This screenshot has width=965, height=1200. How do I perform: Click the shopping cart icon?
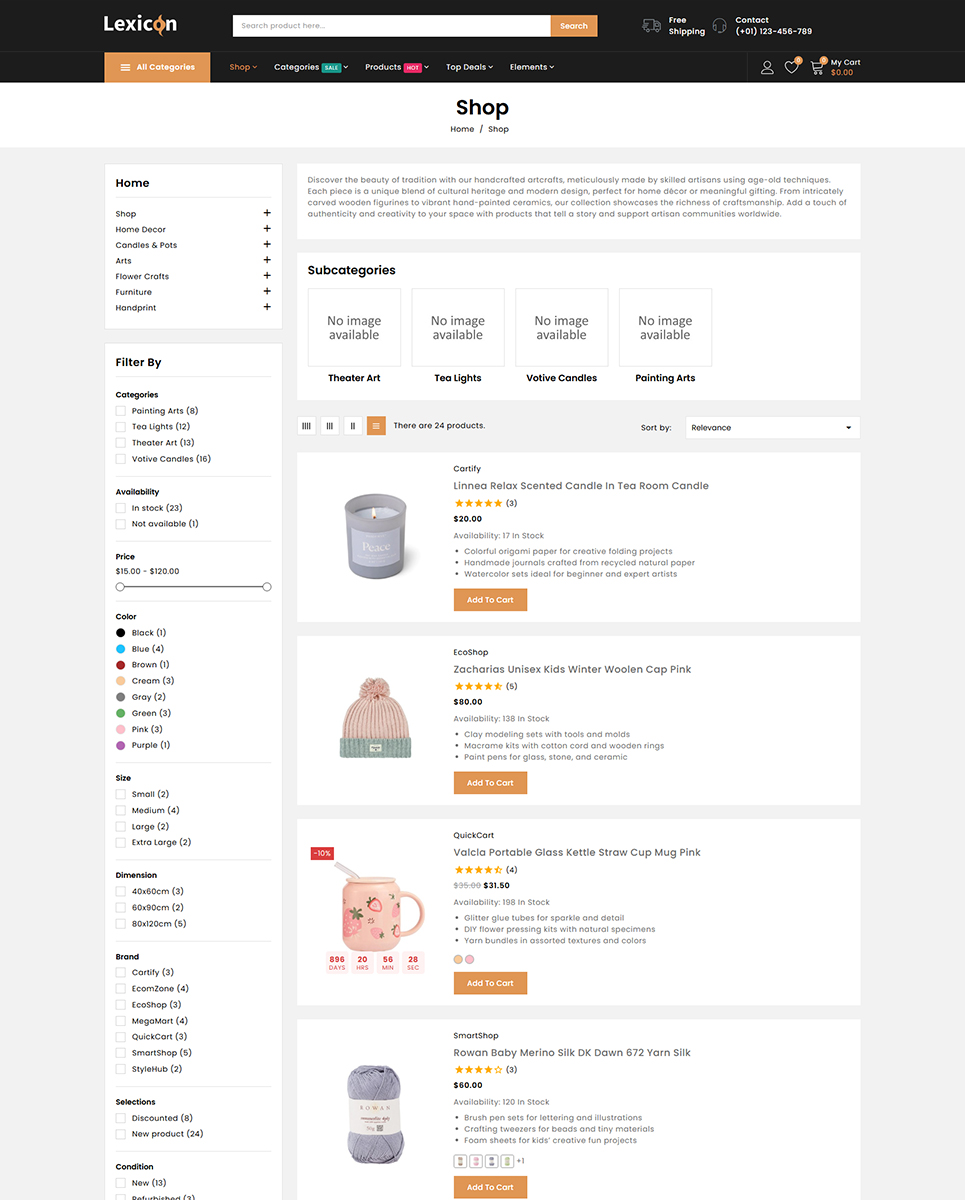coord(817,68)
